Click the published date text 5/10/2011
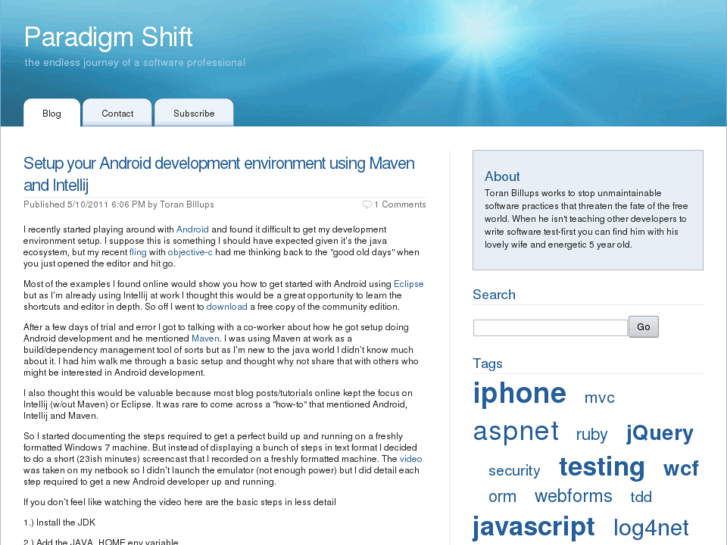This screenshot has height=545, width=727. 88,205
